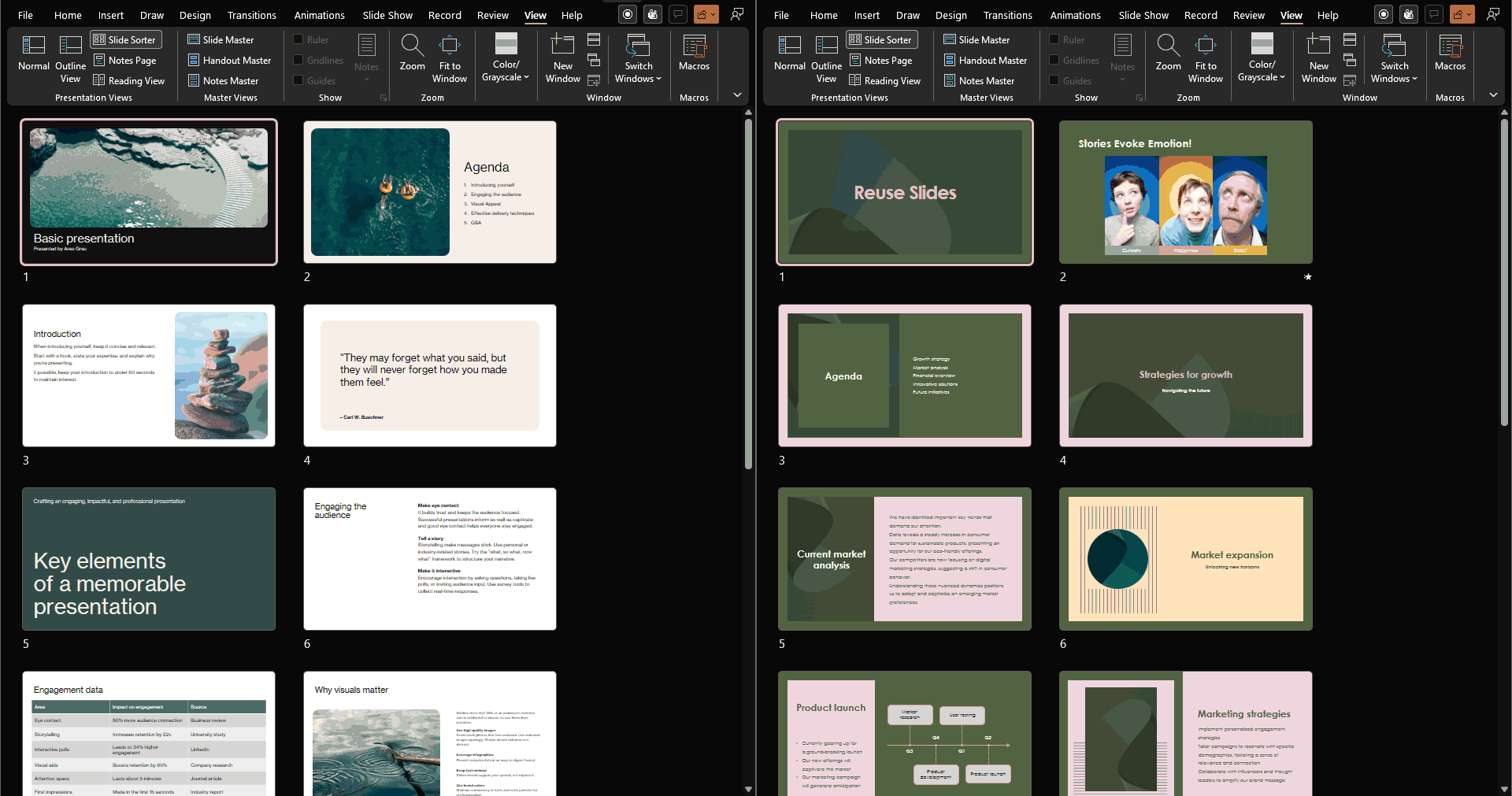
Task: Toggle Gridlines on
Action: pos(298,60)
